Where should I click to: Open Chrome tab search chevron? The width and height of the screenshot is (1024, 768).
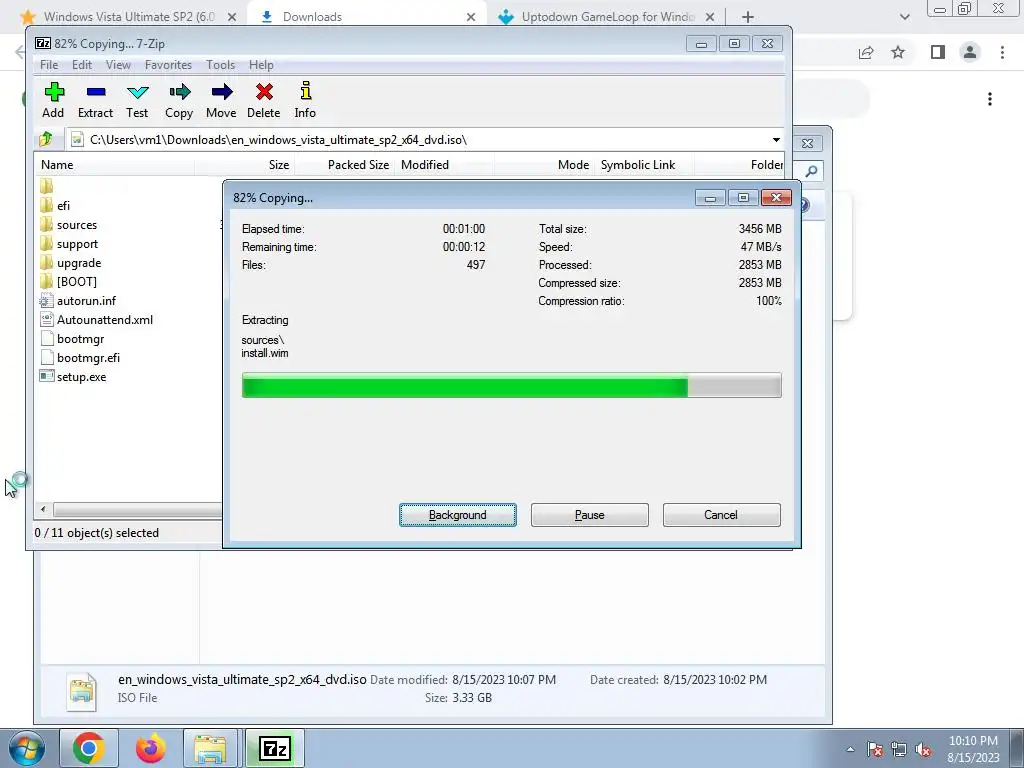click(x=904, y=17)
